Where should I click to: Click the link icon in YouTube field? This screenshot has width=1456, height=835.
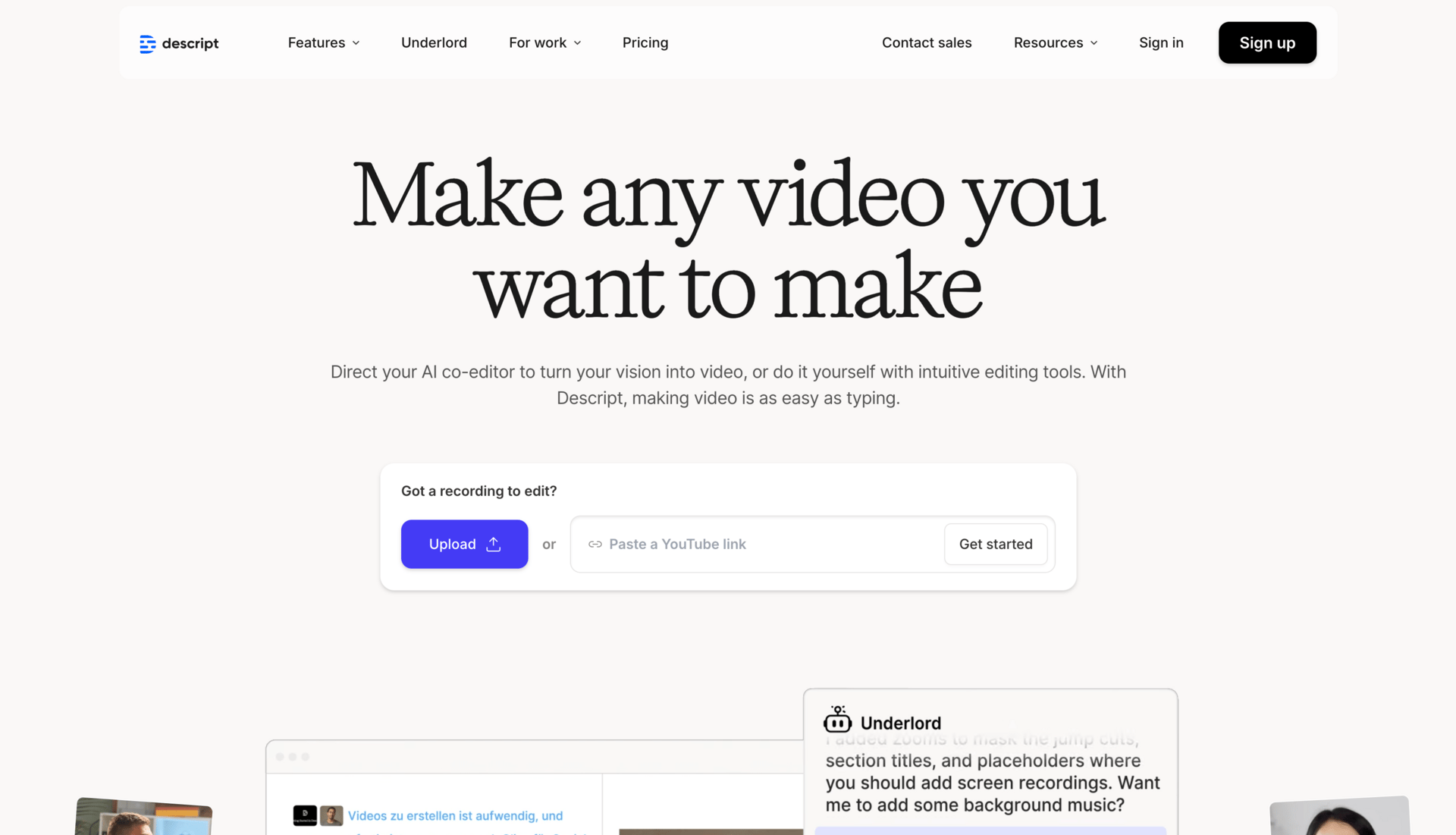click(595, 545)
